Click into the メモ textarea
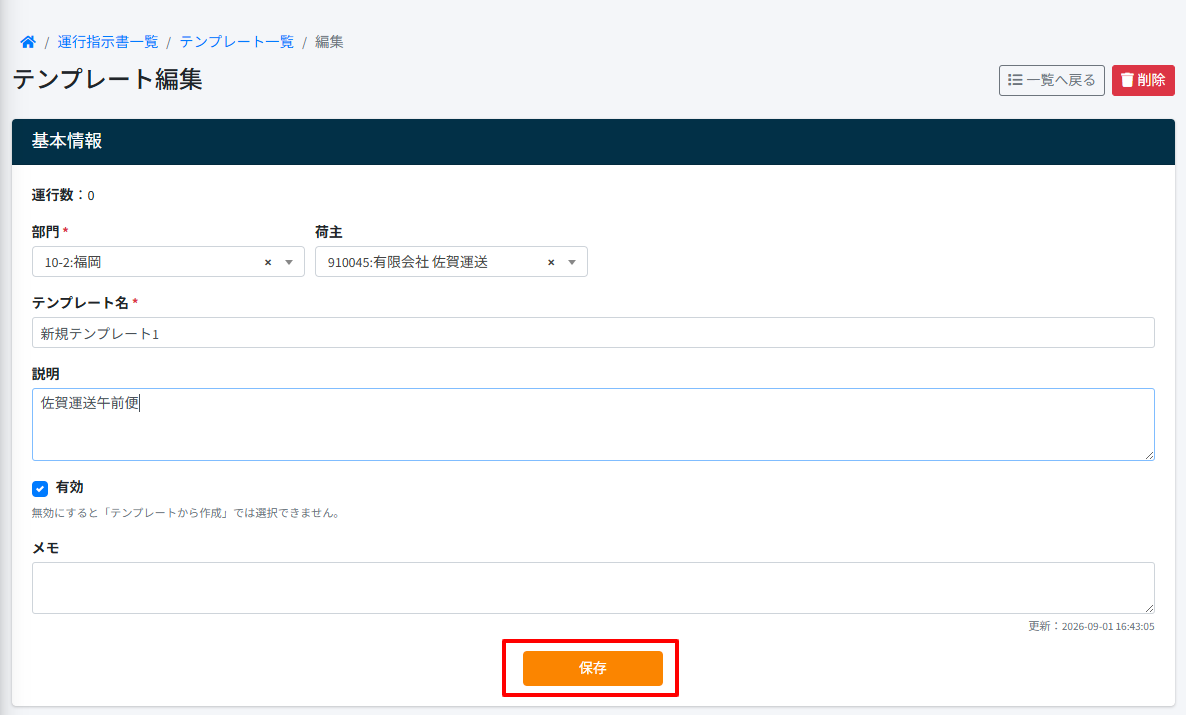 pyautogui.click(x=593, y=588)
